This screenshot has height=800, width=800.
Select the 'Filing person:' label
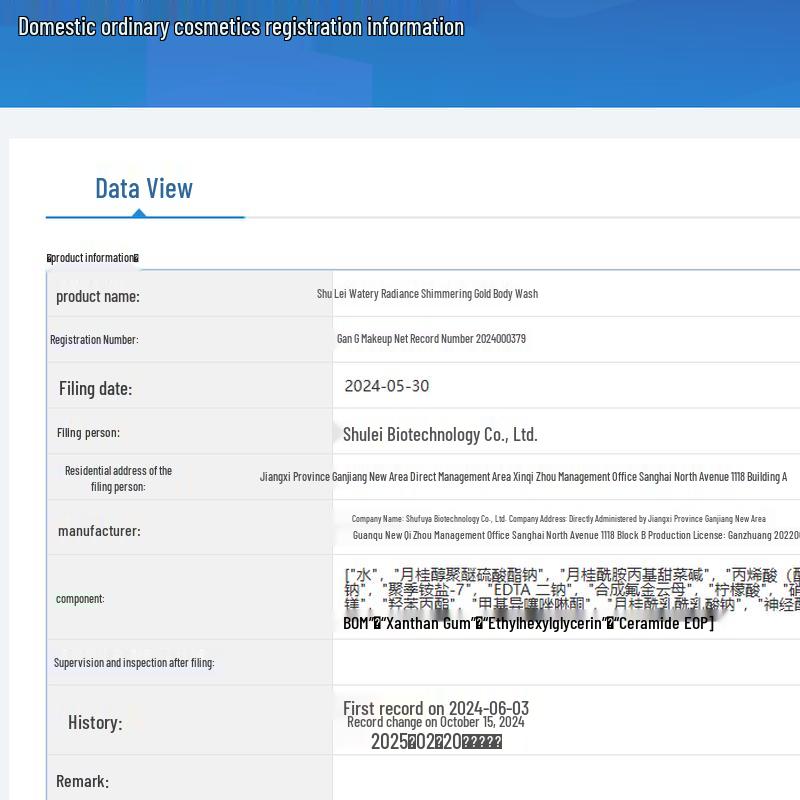(88, 433)
